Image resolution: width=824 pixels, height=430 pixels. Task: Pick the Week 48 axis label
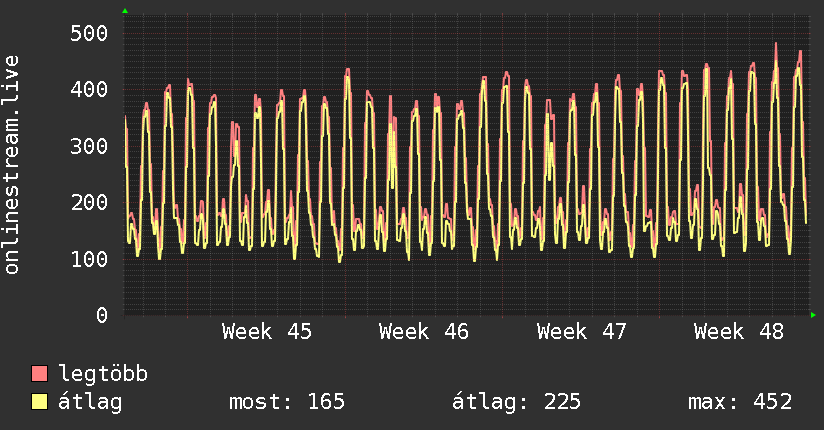pos(739,332)
